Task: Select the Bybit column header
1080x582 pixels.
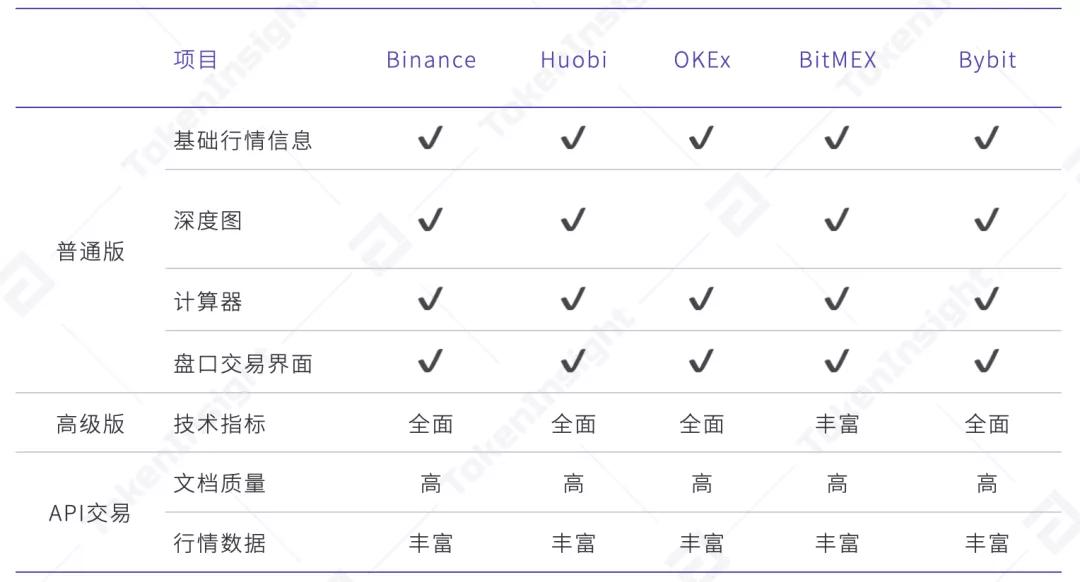Action: pos(987,60)
